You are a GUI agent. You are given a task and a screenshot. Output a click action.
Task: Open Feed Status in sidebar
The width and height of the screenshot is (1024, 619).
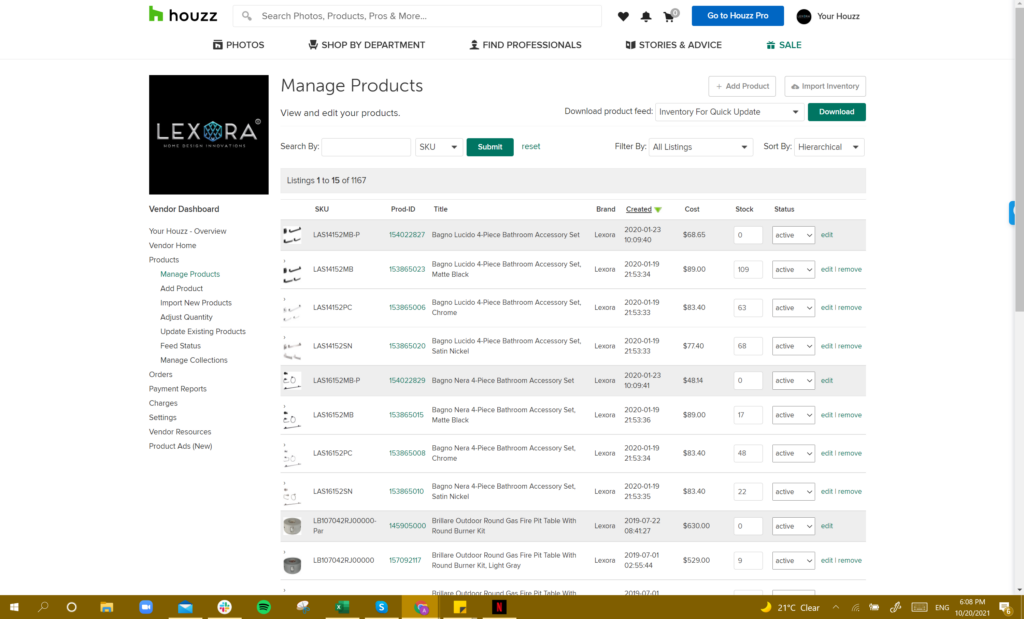(180, 346)
